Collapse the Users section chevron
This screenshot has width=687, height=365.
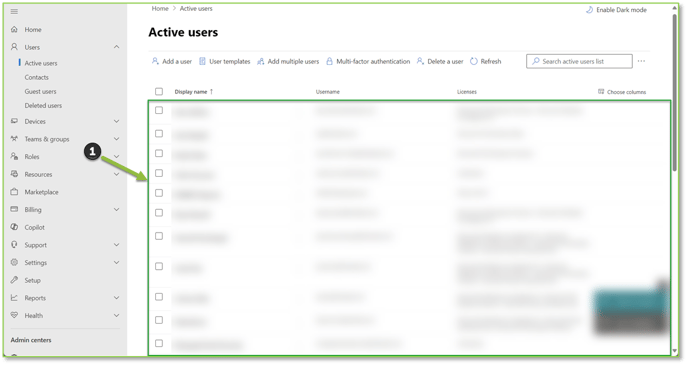(117, 47)
